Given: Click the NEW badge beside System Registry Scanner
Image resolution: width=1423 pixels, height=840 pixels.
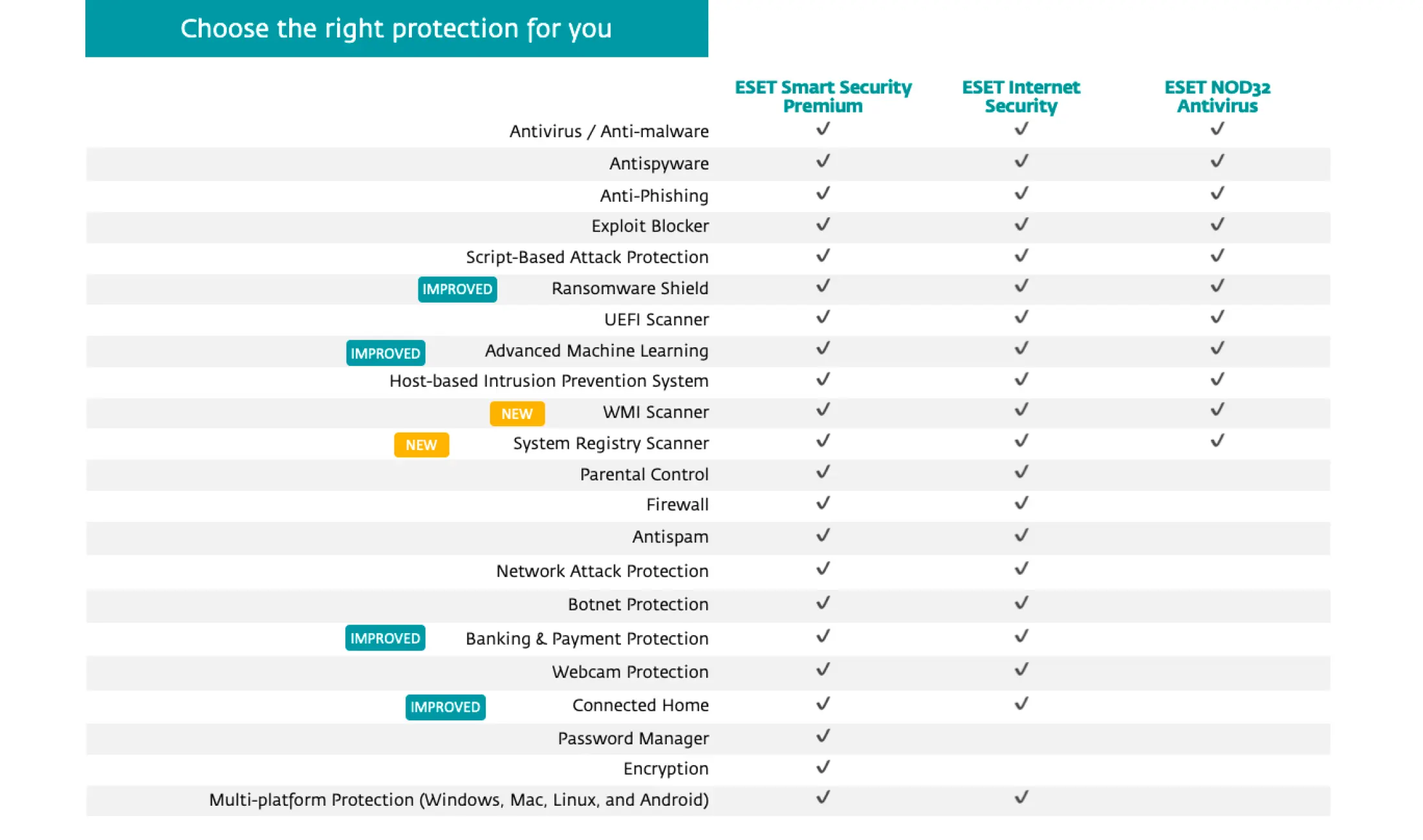Looking at the screenshot, I should pyautogui.click(x=421, y=445).
